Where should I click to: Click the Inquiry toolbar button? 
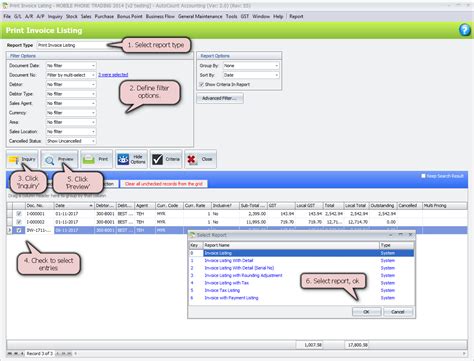click(x=22, y=159)
